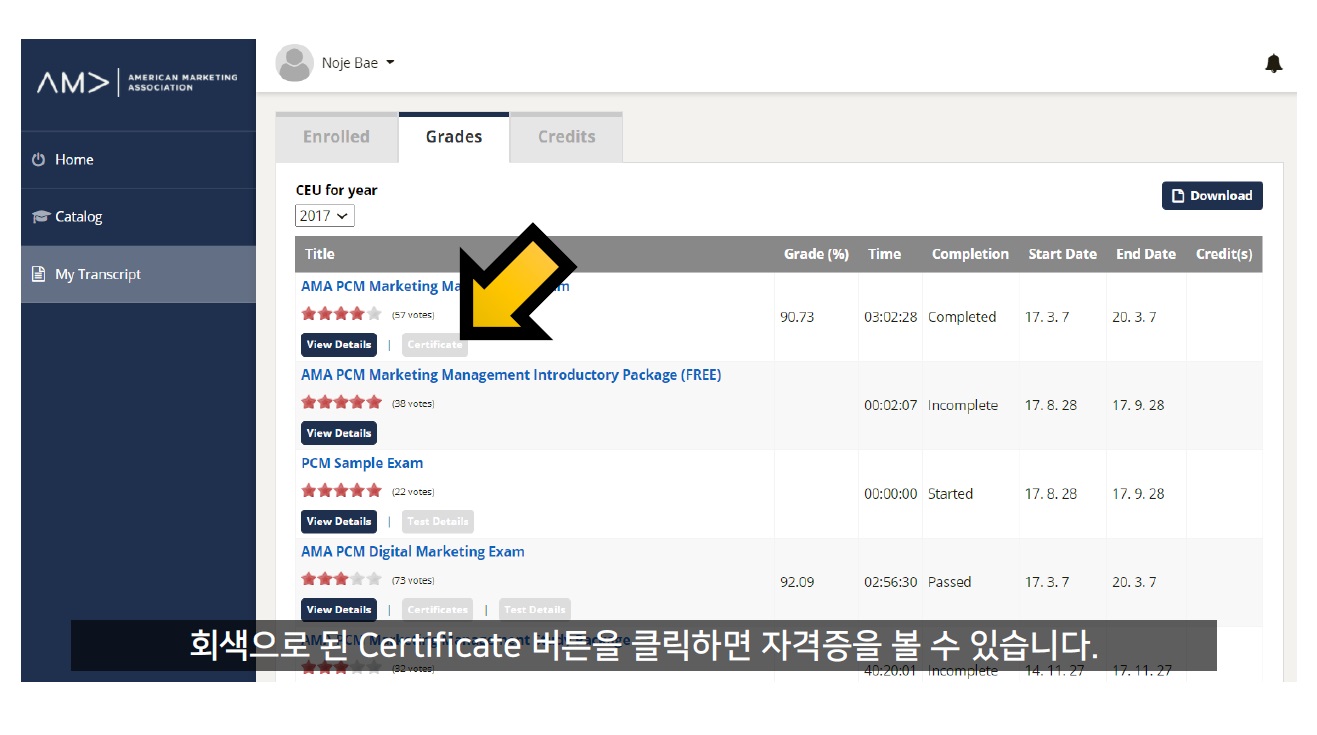The width and height of the screenshot is (1317, 735).
Task: Open the notifications bell icon
Action: pos(1273,64)
